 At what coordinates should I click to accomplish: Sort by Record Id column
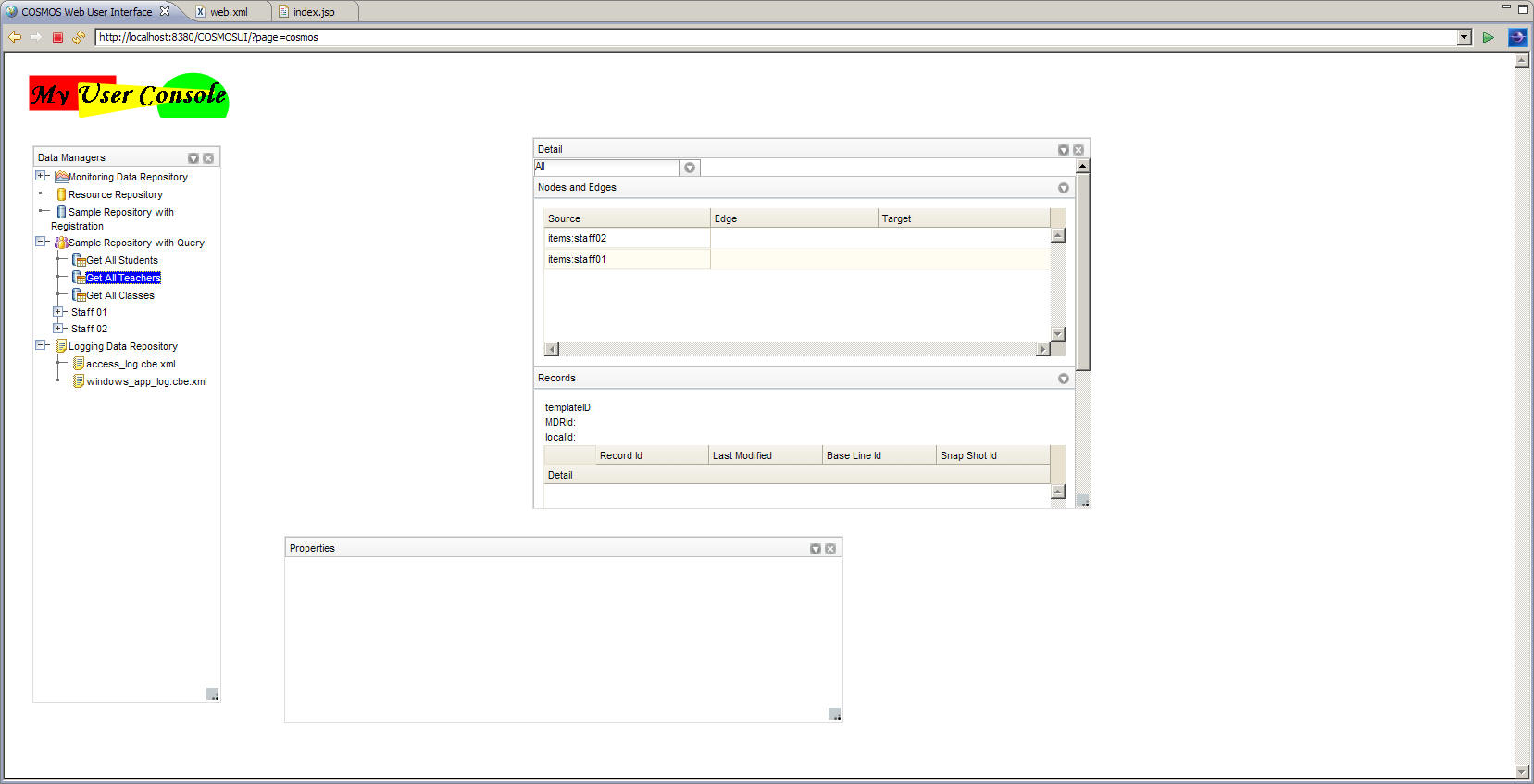click(652, 455)
